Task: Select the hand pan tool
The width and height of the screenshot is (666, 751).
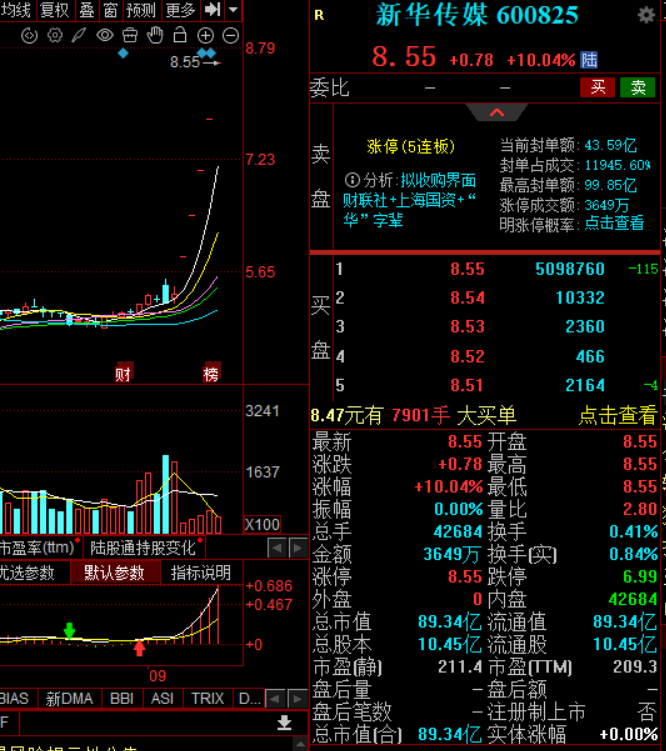Action: coord(155,35)
